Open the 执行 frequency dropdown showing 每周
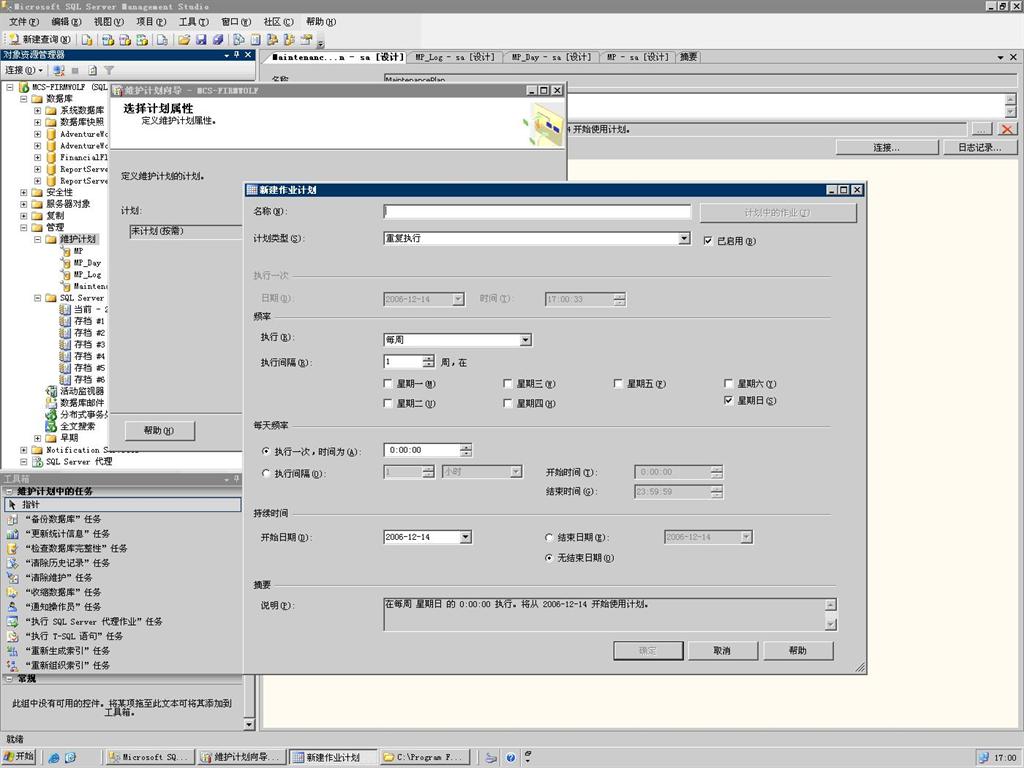This screenshot has height=768, width=1024. (525, 340)
